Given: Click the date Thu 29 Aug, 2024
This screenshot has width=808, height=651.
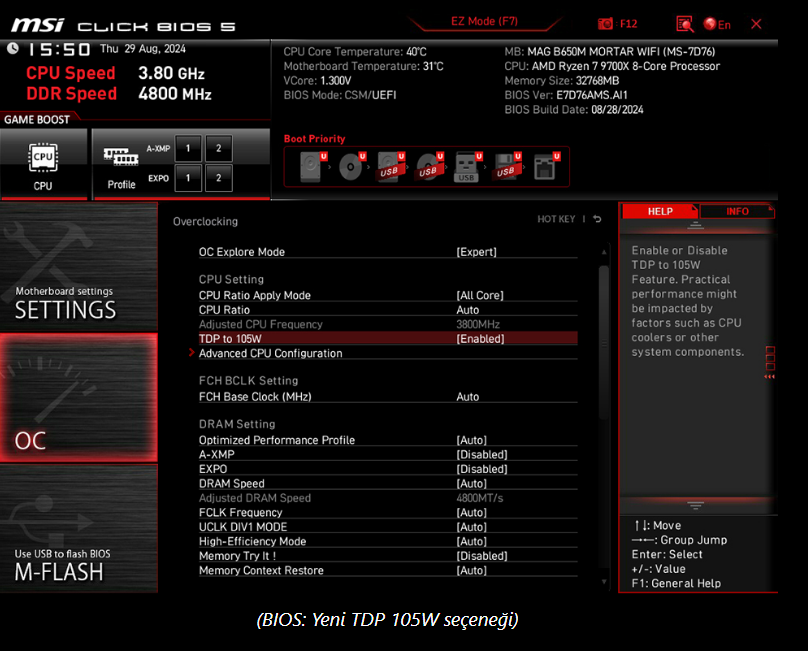Looking at the screenshot, I should 143,48.
